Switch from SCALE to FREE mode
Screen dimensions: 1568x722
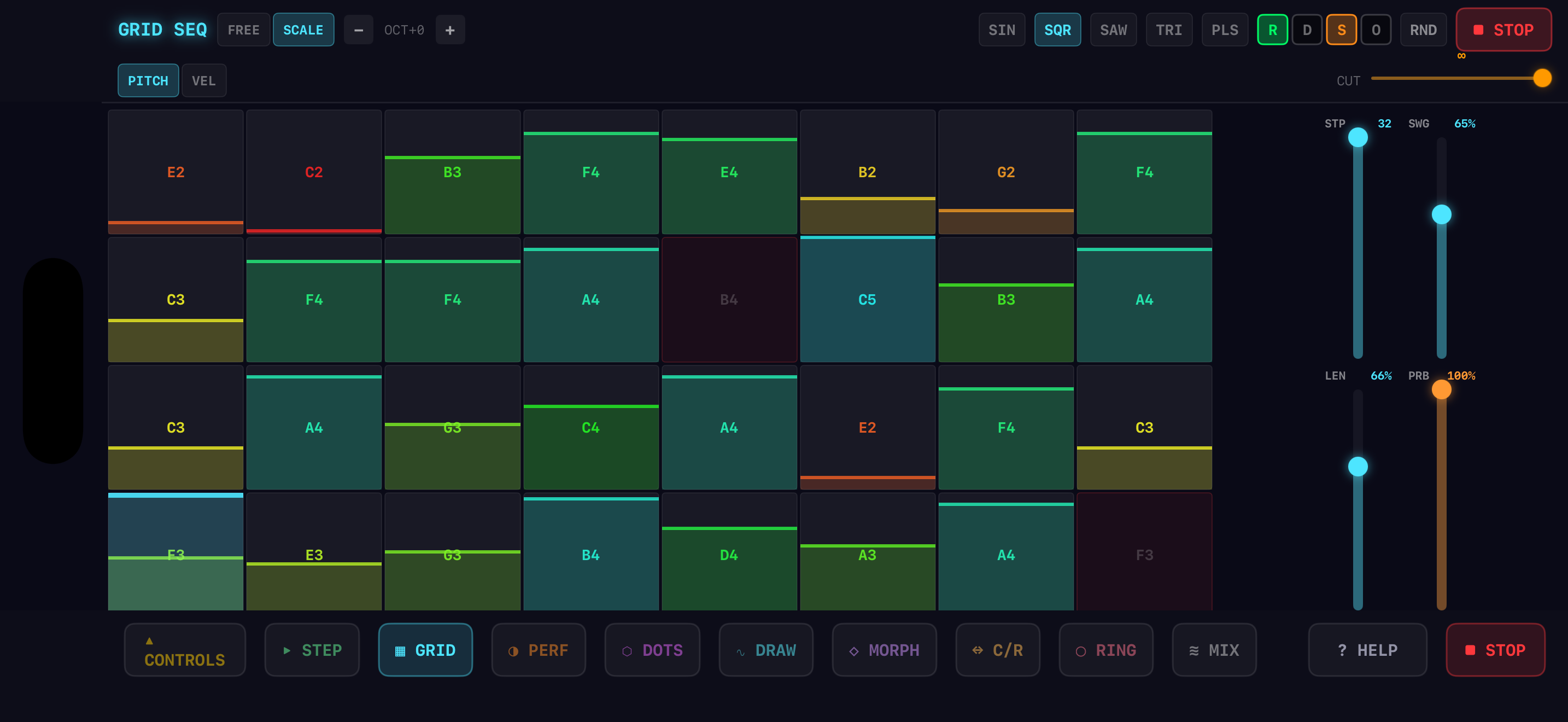pos(243,29)
